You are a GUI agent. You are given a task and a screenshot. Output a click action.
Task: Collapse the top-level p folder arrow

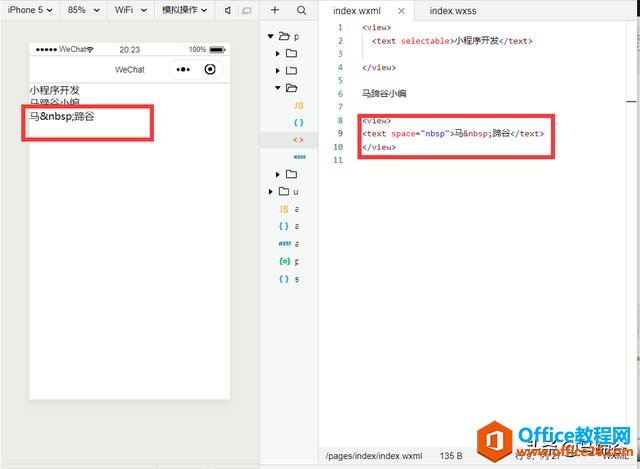pyautogui.click(x=270, y=36)
